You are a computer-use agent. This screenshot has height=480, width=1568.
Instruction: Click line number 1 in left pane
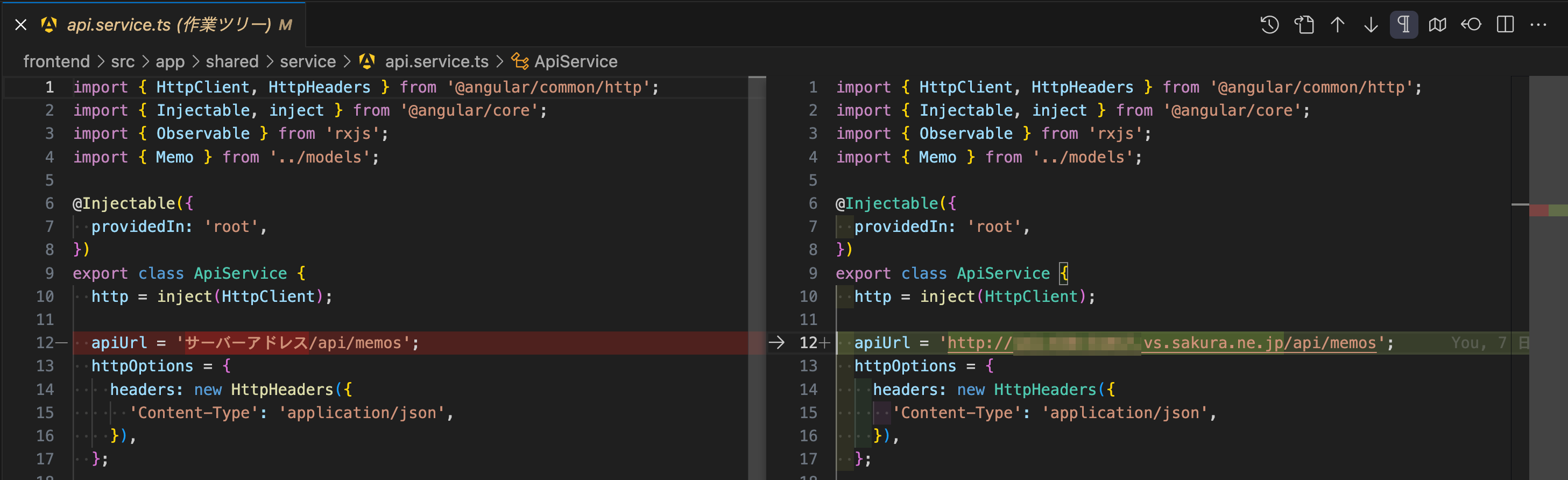(x=50, y=88)
